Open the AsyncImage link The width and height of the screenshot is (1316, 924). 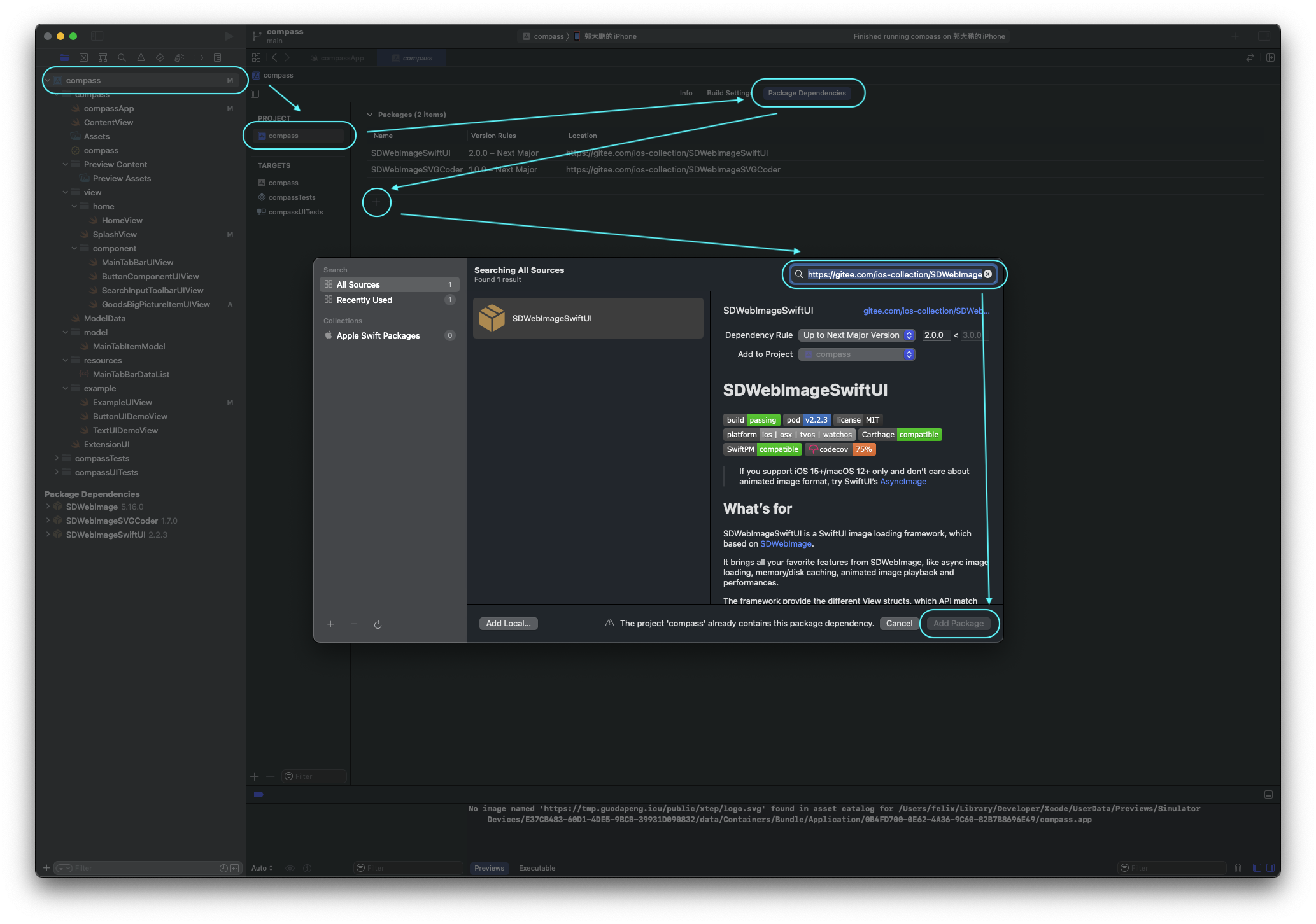tap(903, 482)
